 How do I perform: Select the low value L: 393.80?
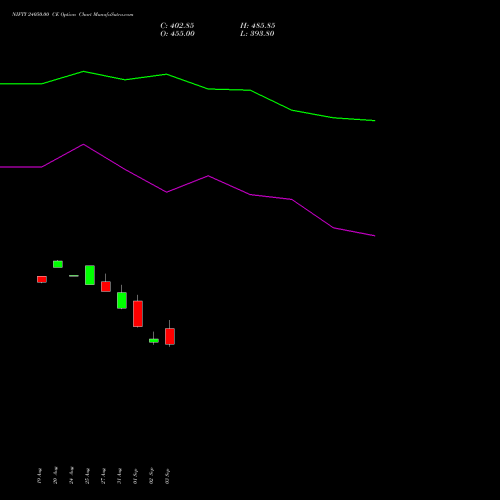(x=257, y=34)
